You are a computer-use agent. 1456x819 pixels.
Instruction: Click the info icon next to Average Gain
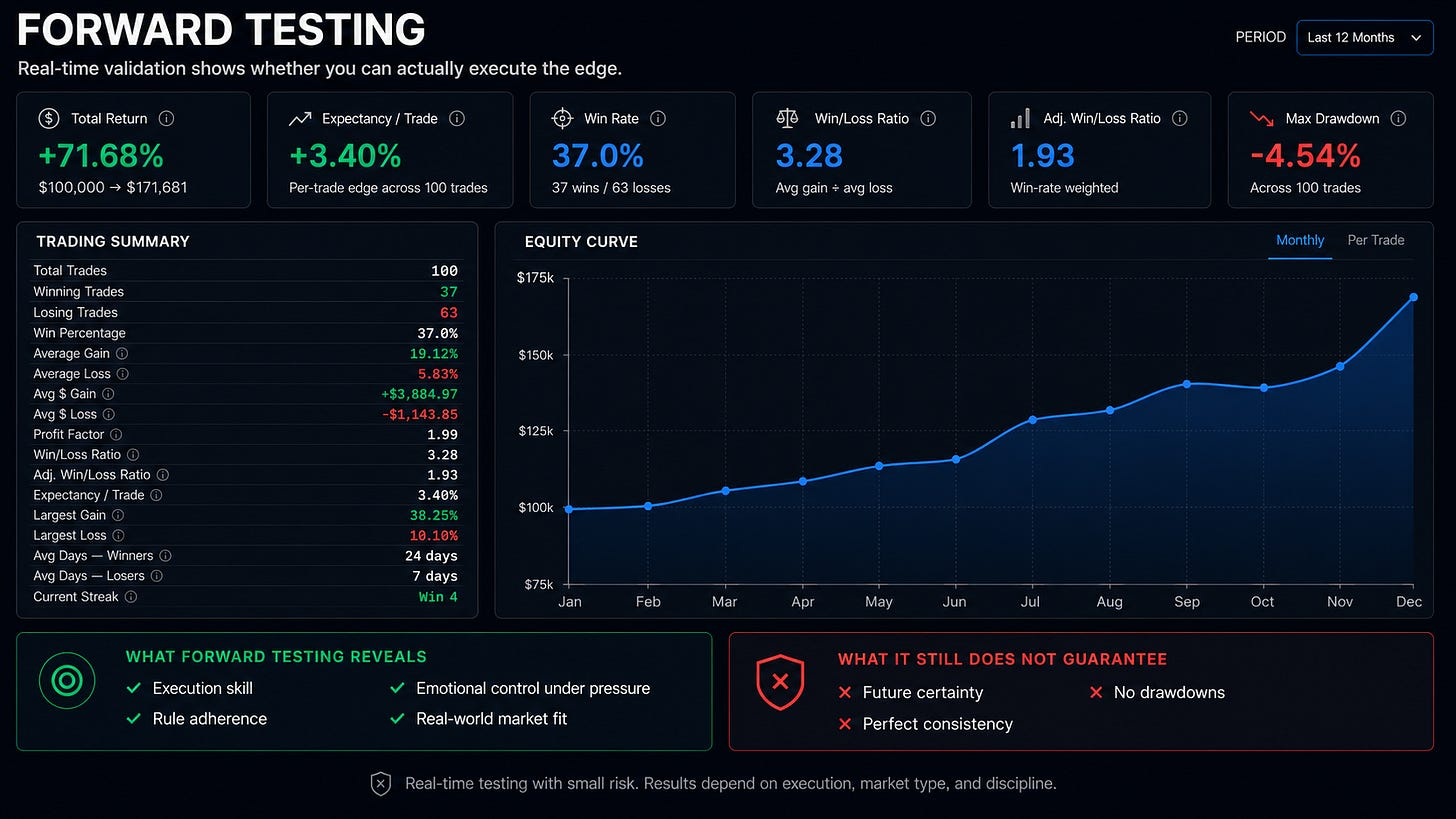pos(122,353)
